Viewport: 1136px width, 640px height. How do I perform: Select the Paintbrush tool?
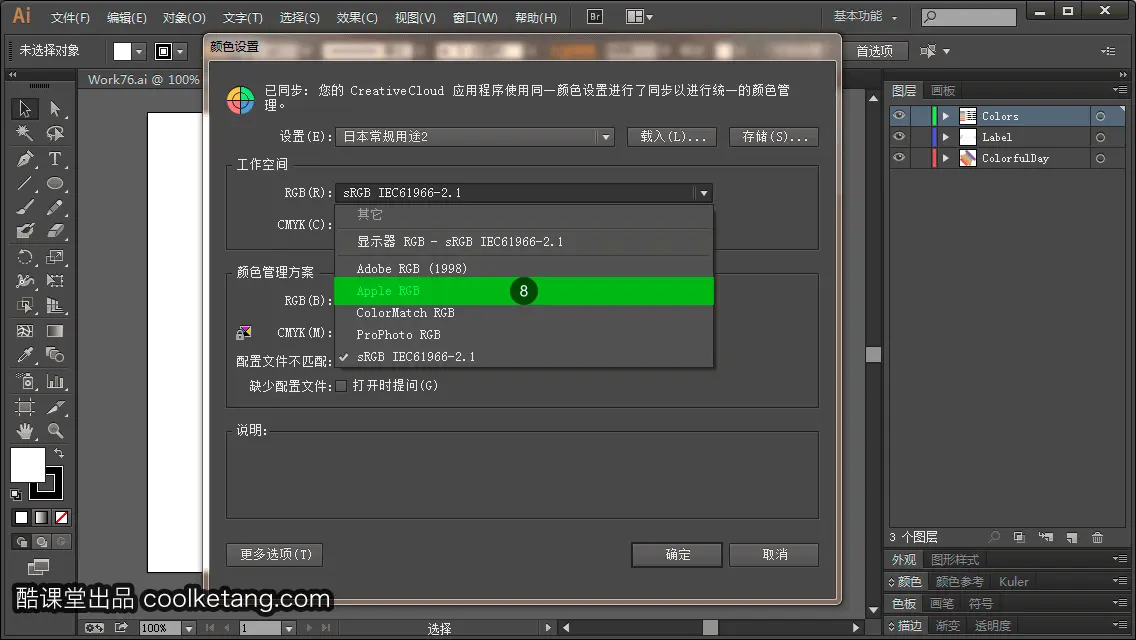pyautogui.click(x=25, y=208)
